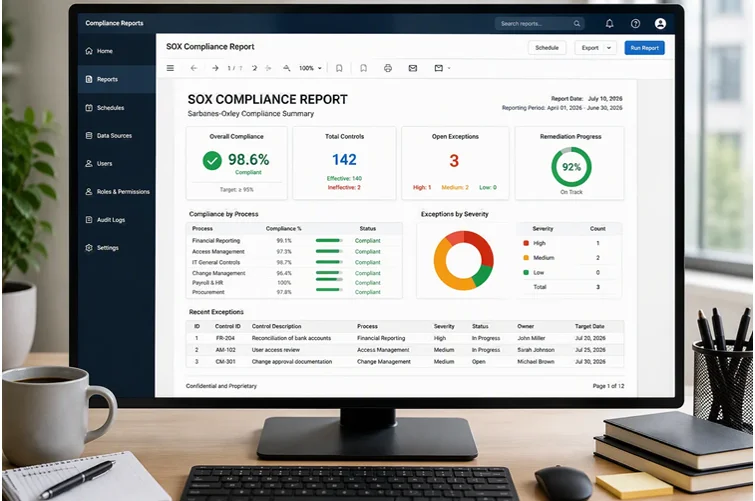Click the zoom tool icon beside 100%
The image size is (755, 501).
pyautogui.click(x=286, y=68)
